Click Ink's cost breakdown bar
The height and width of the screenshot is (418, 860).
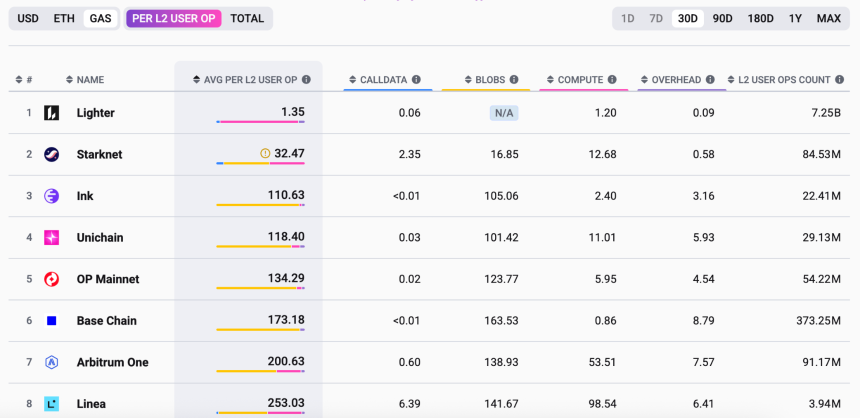(x=260, y=205)
